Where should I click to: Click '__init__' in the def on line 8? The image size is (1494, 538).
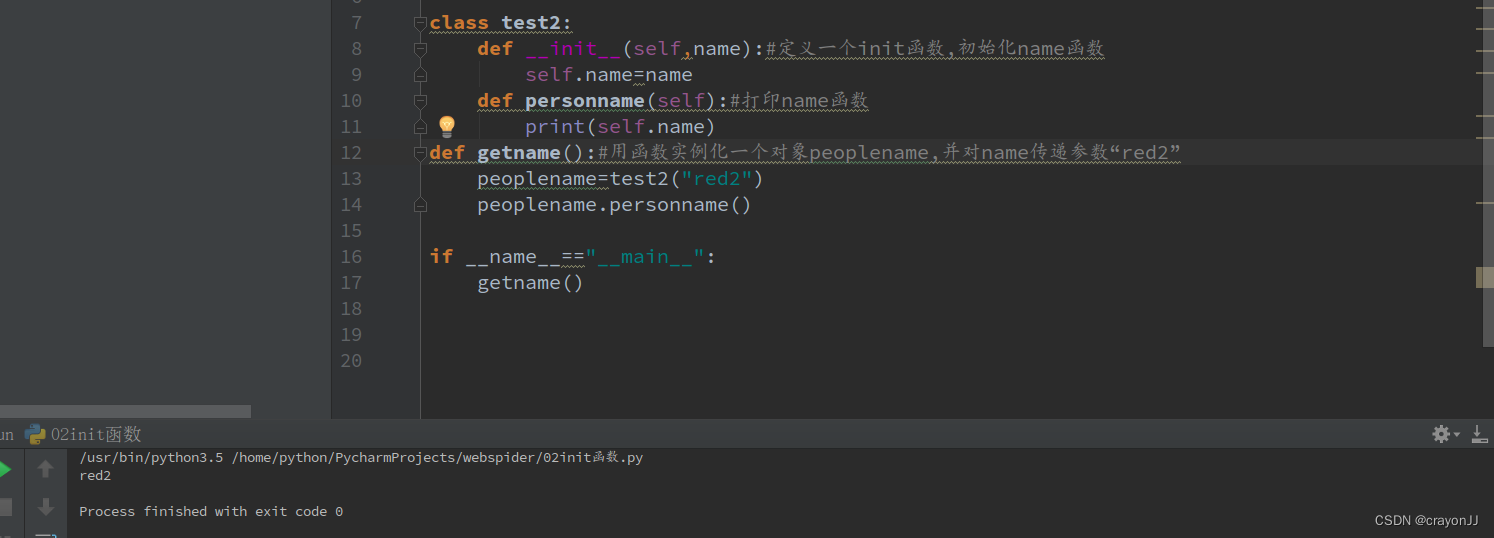pos(573,49)
